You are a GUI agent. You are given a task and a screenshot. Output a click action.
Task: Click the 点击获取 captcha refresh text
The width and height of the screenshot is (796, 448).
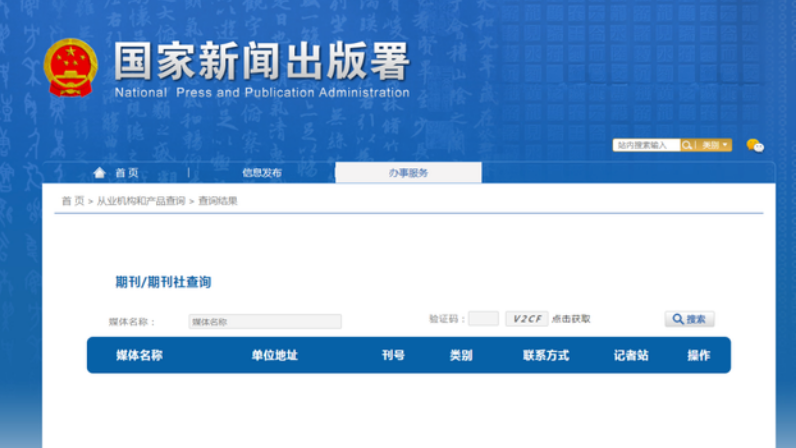(571, 319)
